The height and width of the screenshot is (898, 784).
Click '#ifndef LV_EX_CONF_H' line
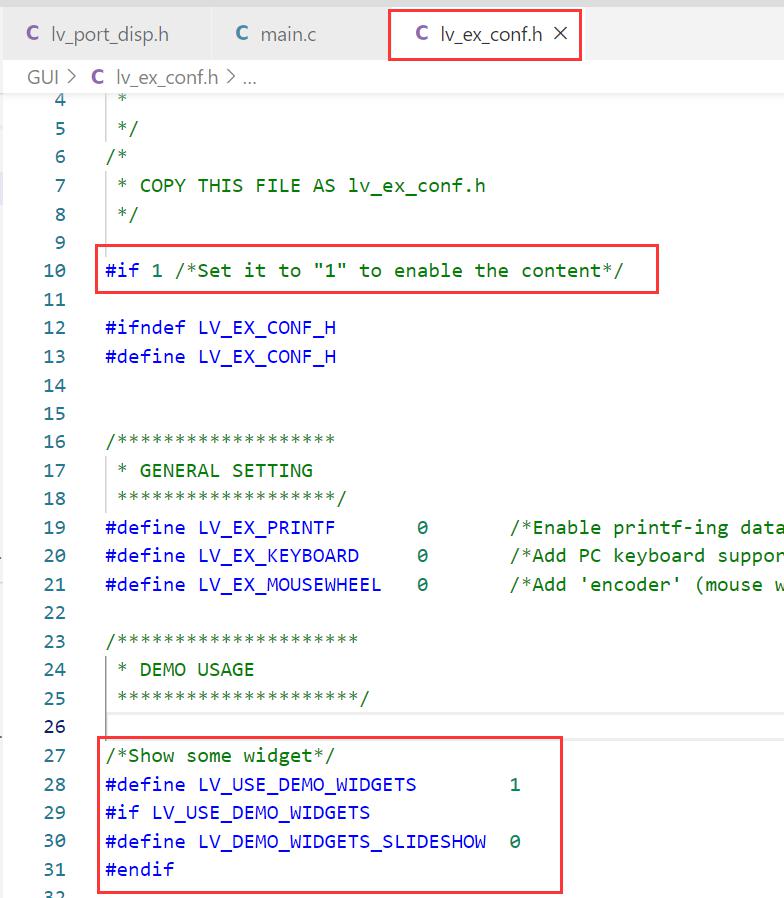pyautogui.click(x=220, y=328)
